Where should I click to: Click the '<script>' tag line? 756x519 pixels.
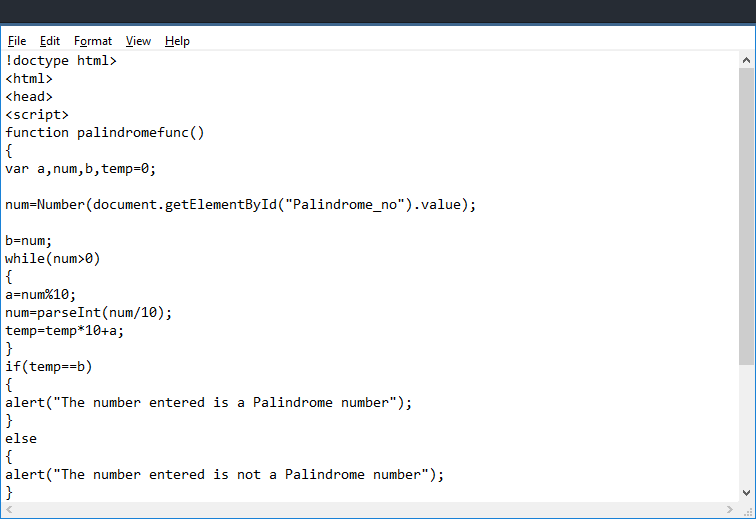pos(37,115)
